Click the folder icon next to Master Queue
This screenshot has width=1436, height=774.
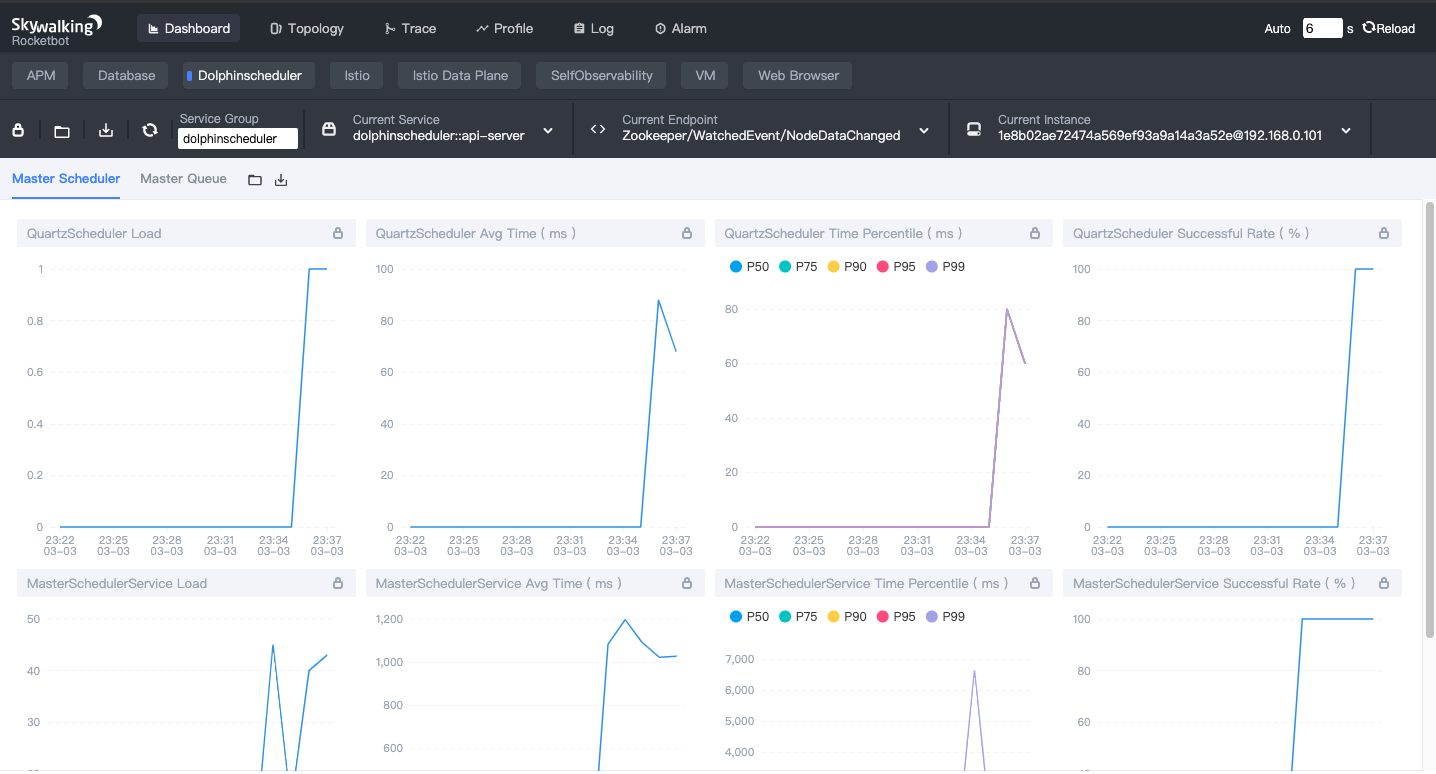[x=255, y=180]
